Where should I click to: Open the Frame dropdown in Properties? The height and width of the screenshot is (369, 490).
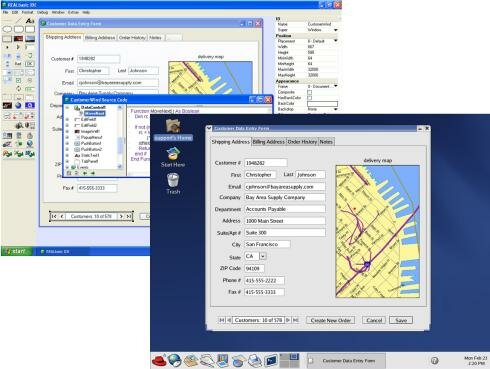pos(335,86)
